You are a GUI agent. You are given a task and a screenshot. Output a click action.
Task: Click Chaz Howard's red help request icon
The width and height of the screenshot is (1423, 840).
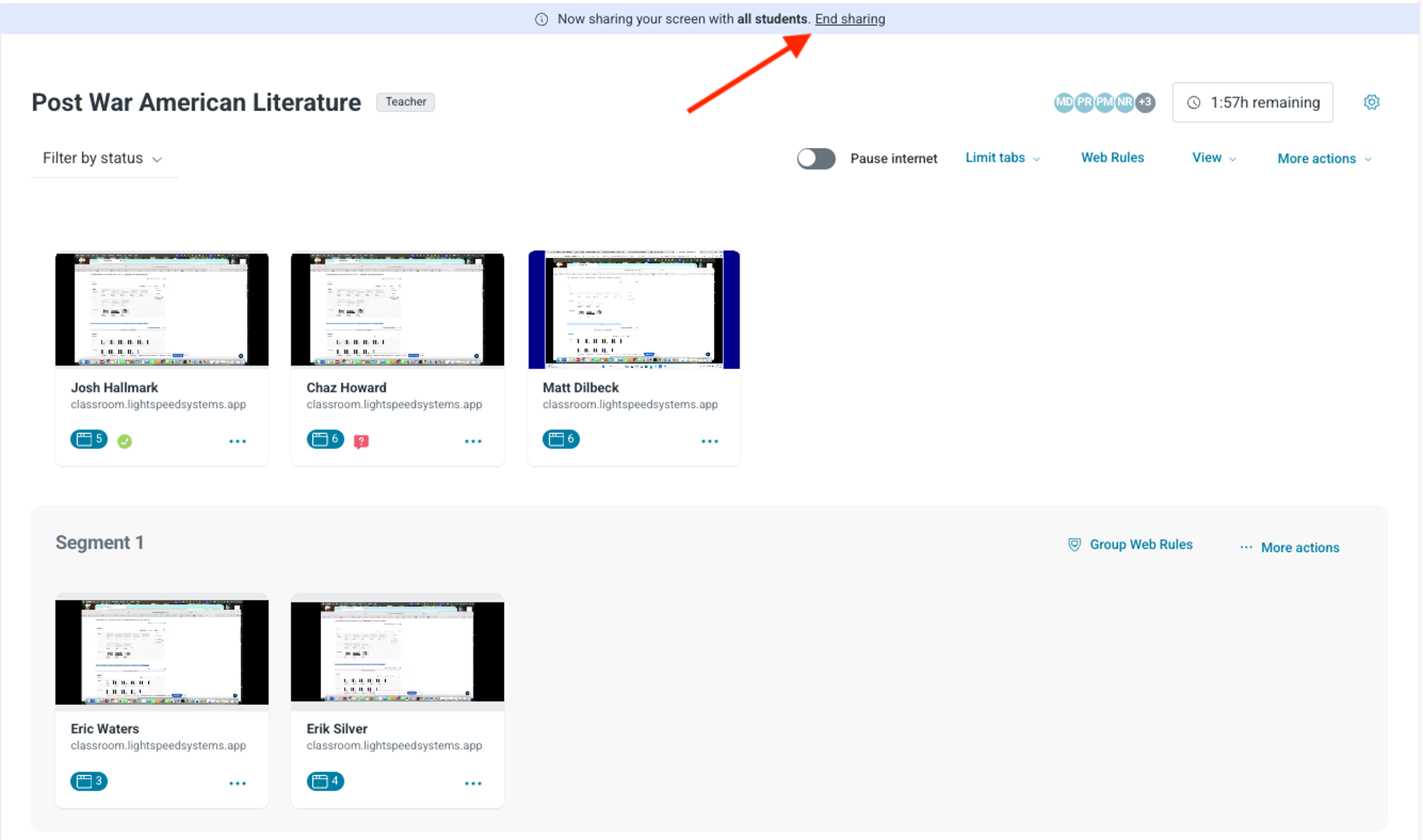(361, 441)
